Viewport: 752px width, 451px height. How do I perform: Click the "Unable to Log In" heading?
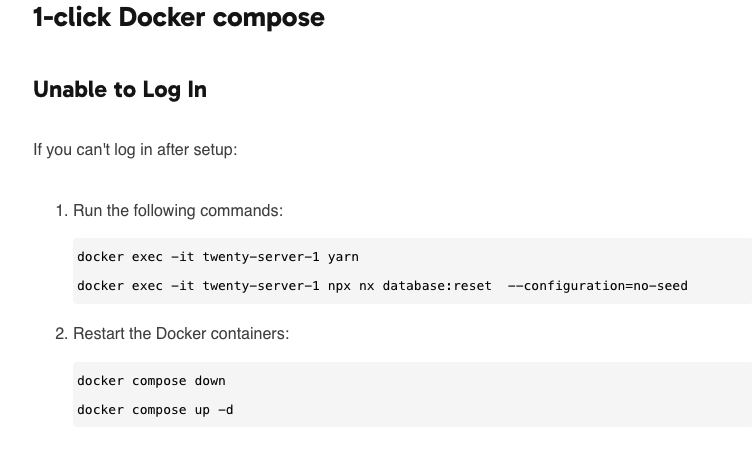(120, 89)
